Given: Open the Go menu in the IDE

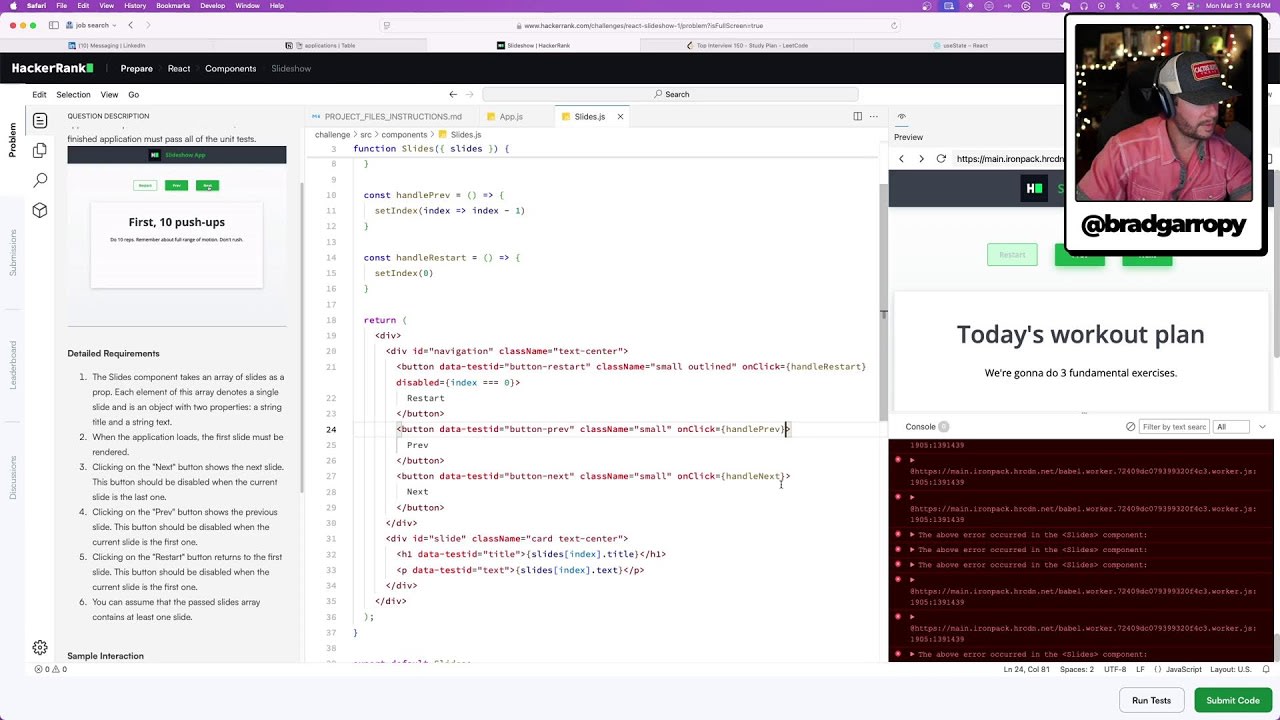Looking at the screenshot, I should [x=133, y=94].
